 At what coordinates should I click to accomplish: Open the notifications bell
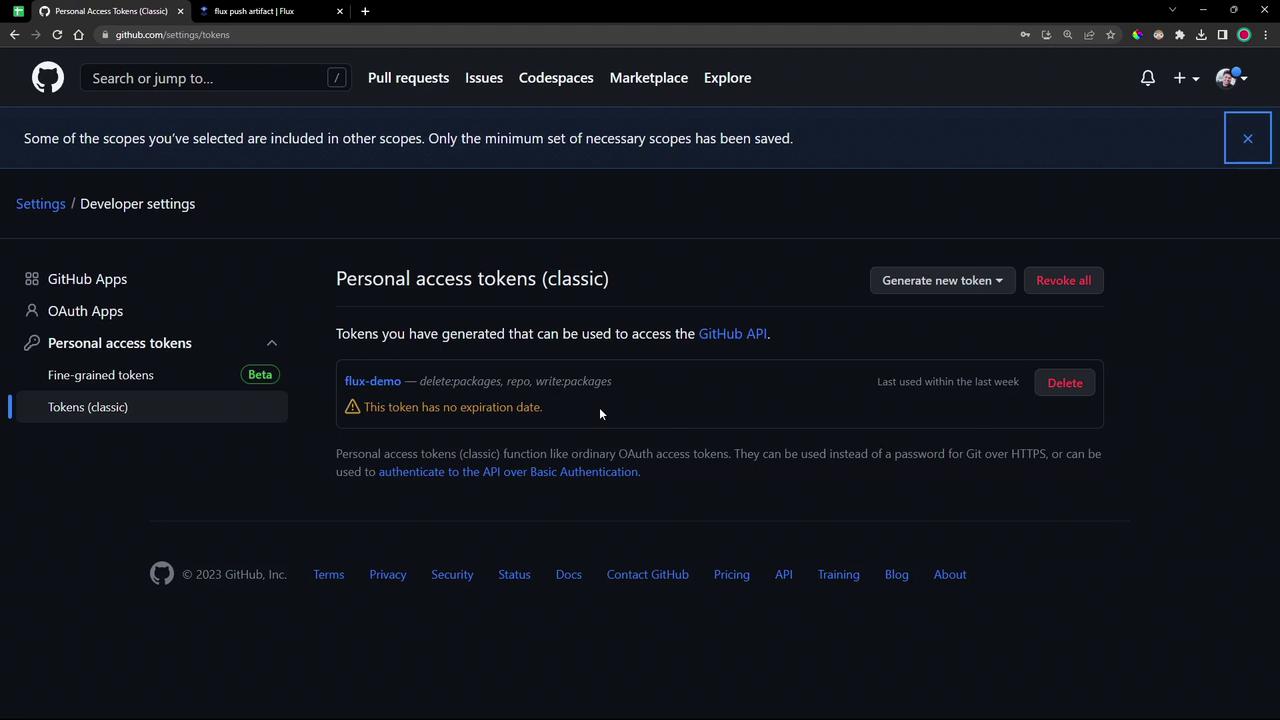point(1148,78)
